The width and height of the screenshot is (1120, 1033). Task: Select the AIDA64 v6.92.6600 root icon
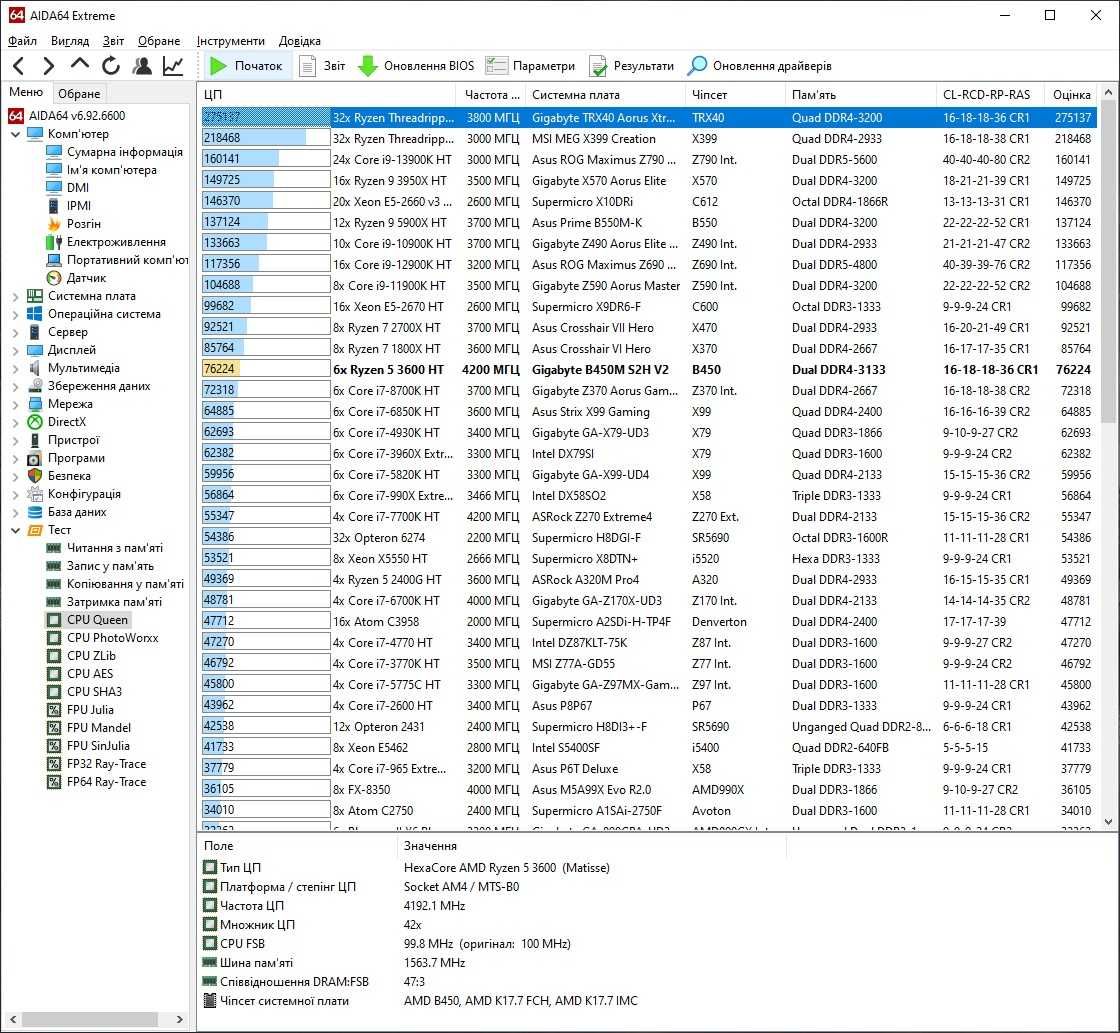(x=16, y=116)
